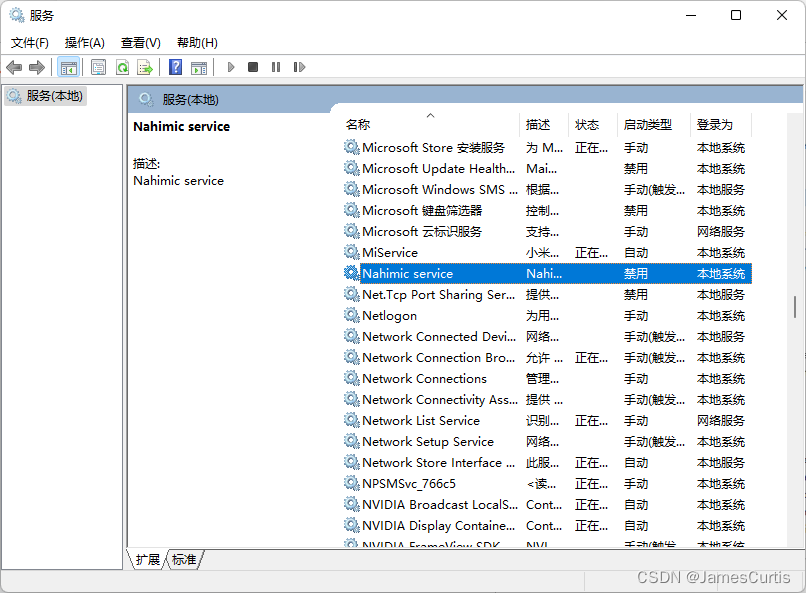Select the Network Connected Devi... service row
The image size is (806, 593).
coord(547,337)
